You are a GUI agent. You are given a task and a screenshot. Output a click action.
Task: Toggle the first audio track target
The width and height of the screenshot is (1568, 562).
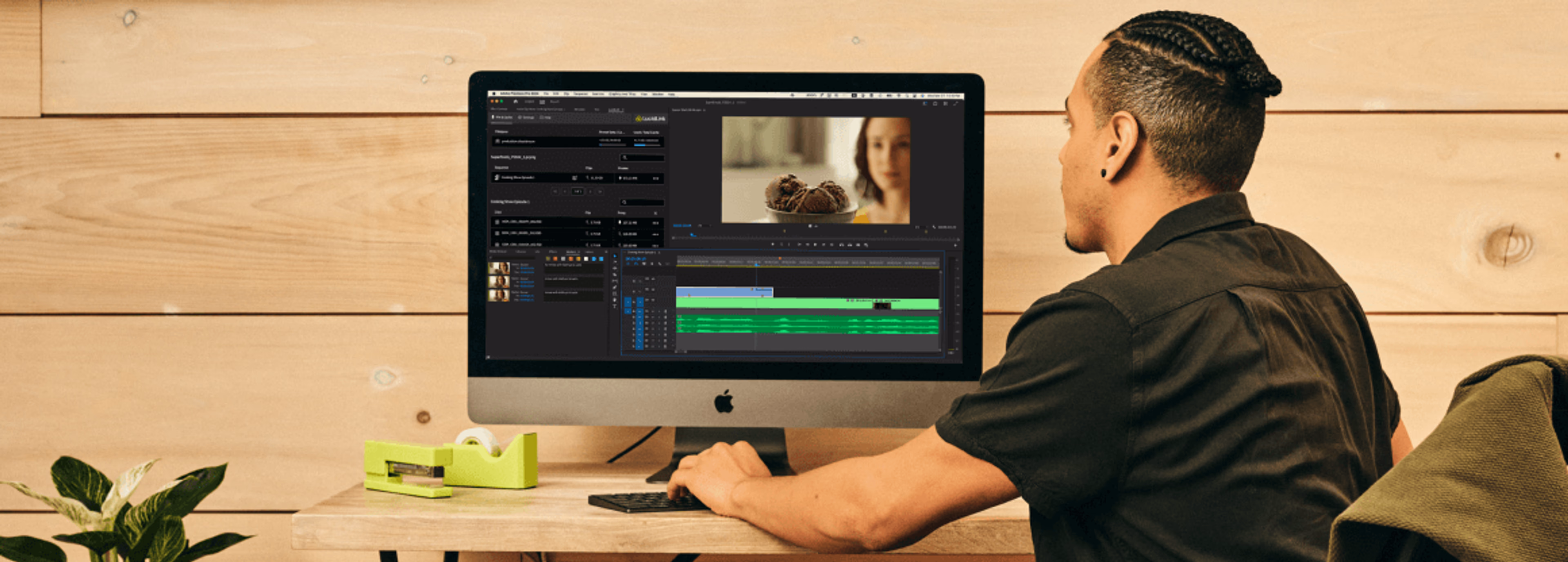tap(640, 311)
